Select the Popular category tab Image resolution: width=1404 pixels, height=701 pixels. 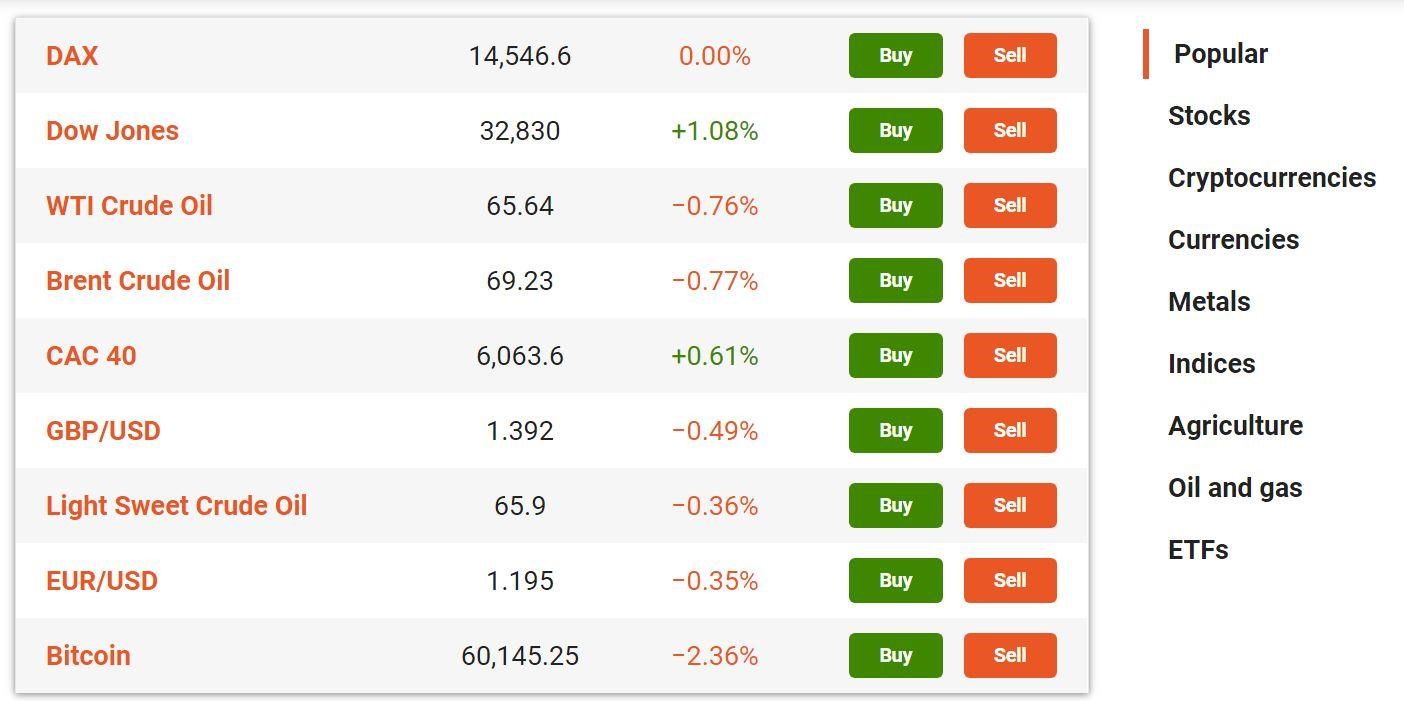coord(1220,54)
